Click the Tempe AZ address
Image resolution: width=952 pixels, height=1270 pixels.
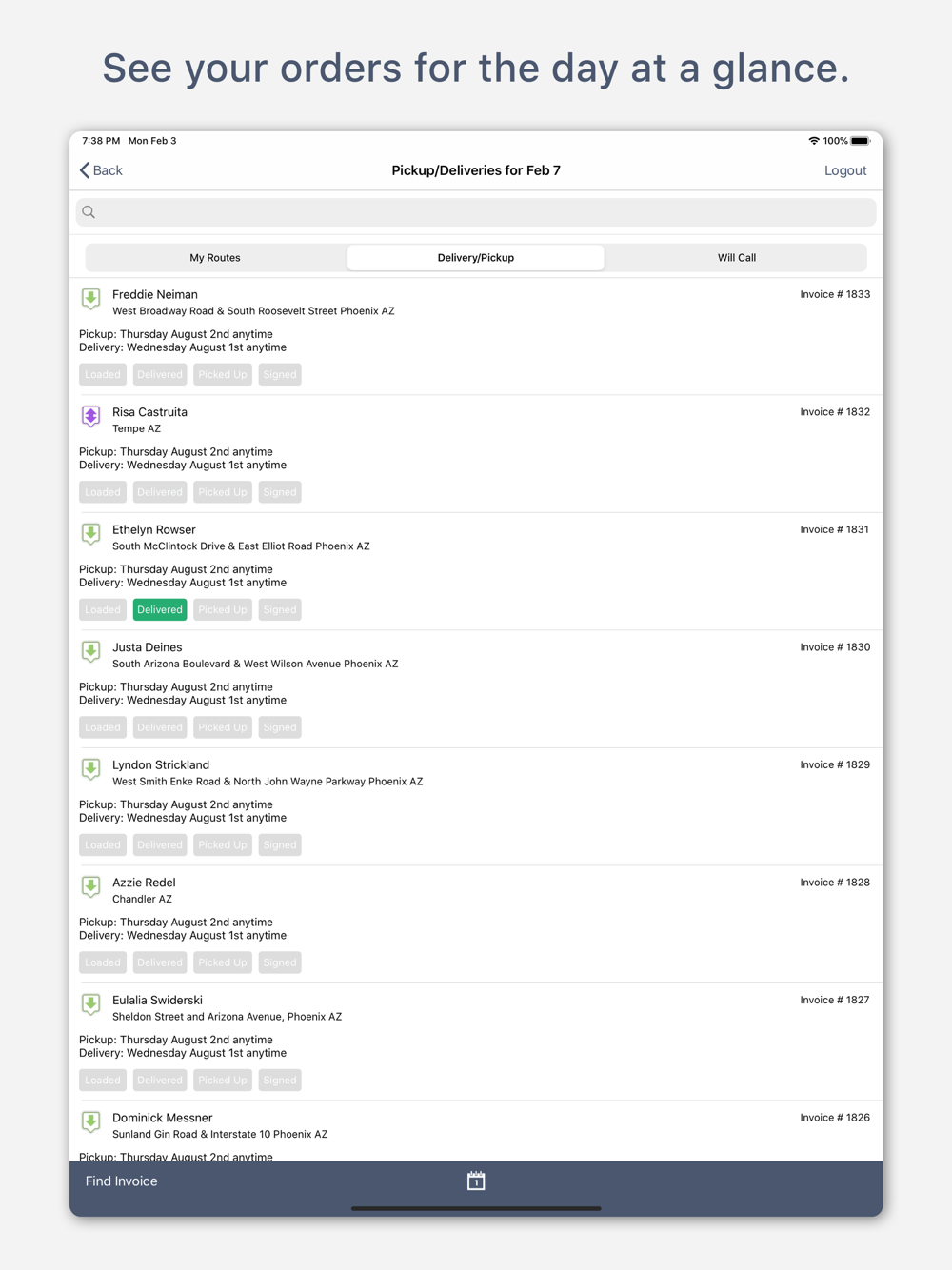[136, 429]
